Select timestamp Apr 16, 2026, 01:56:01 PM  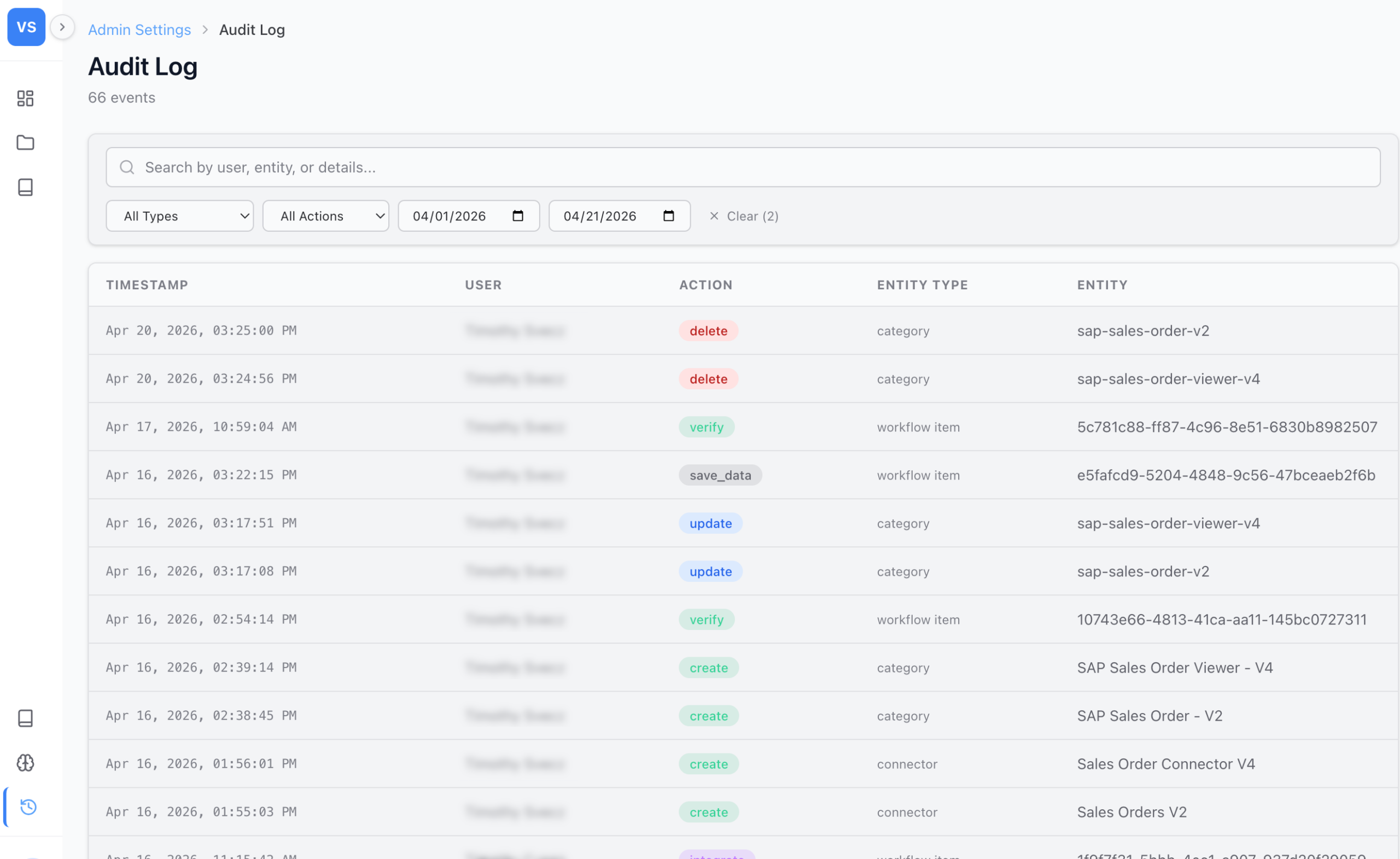pyautogui.click(x=201, y=763)
